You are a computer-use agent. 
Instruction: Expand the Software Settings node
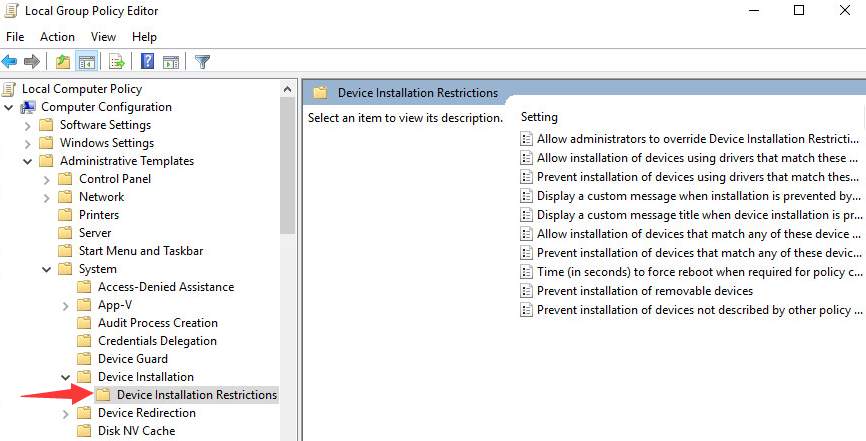pos(28,125)
